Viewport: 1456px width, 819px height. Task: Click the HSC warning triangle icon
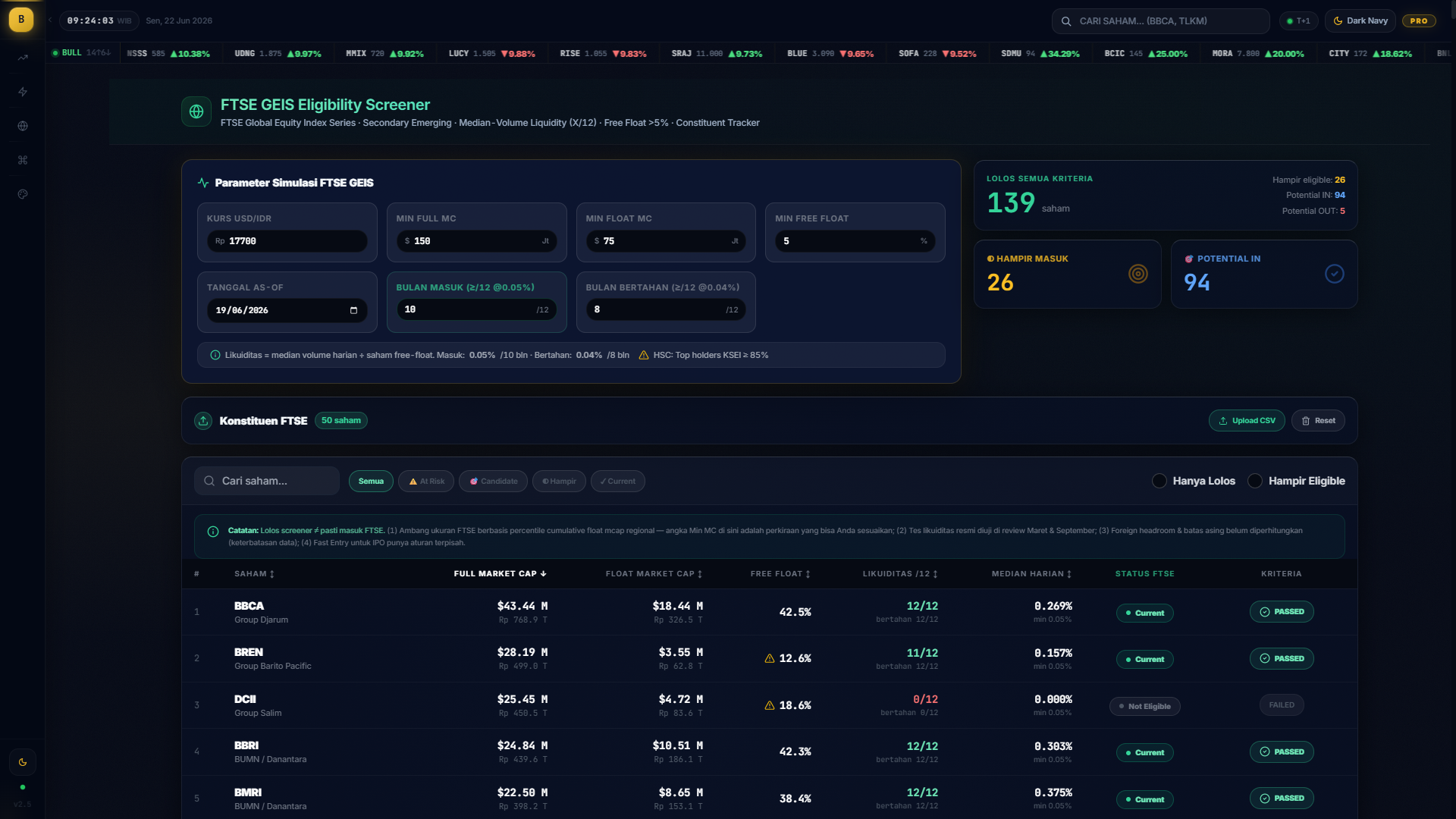tap(644, 355)
